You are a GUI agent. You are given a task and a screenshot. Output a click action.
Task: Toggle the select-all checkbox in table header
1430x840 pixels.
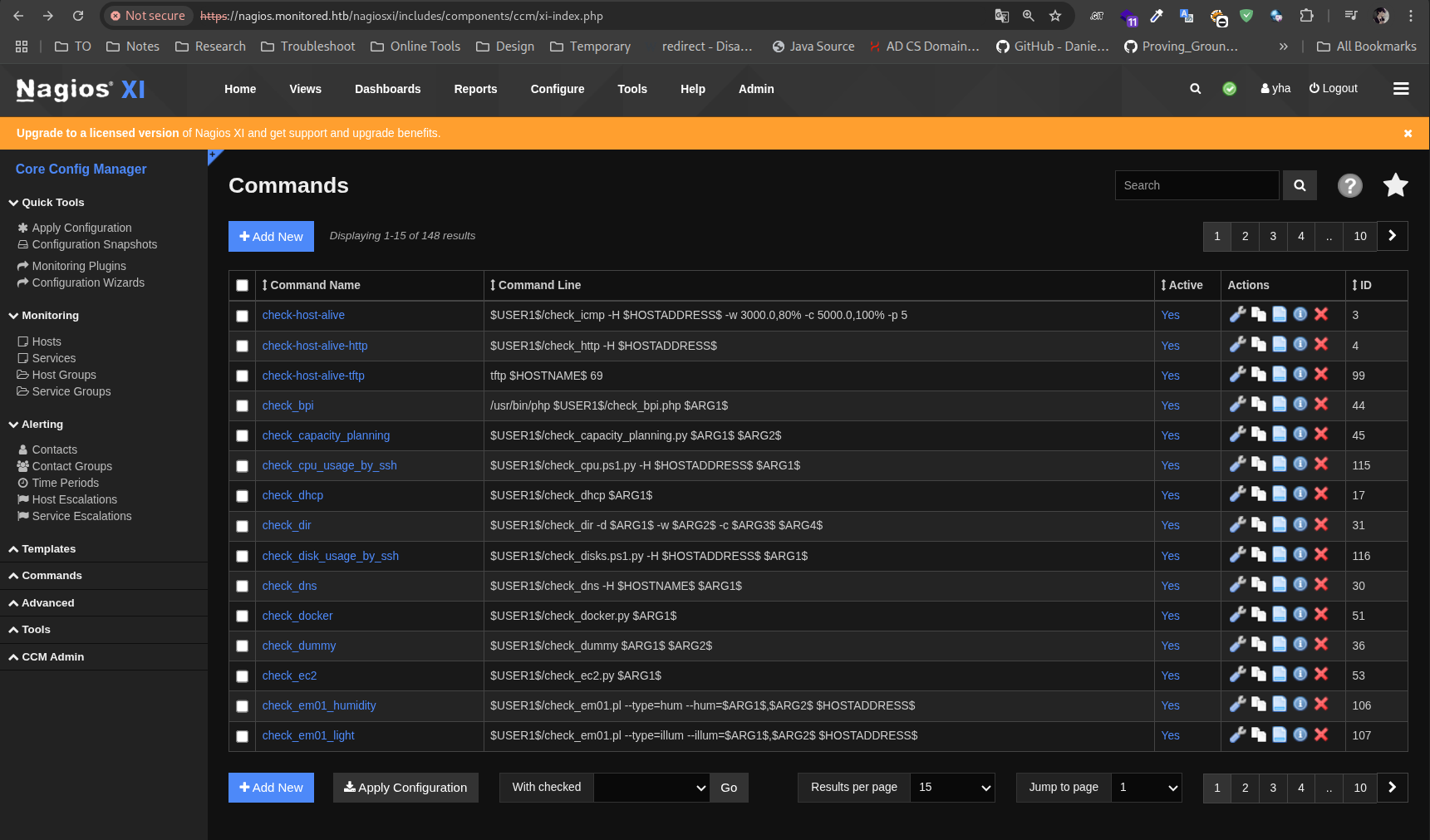[x=242, y=285]
